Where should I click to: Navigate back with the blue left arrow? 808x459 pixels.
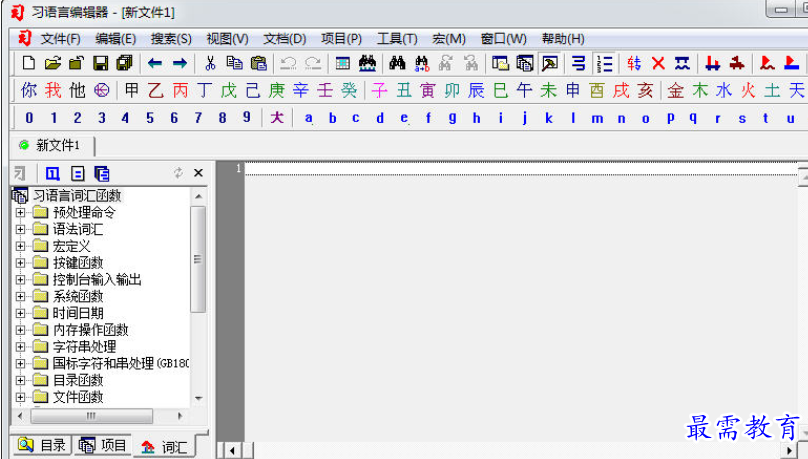coord(155,63)
